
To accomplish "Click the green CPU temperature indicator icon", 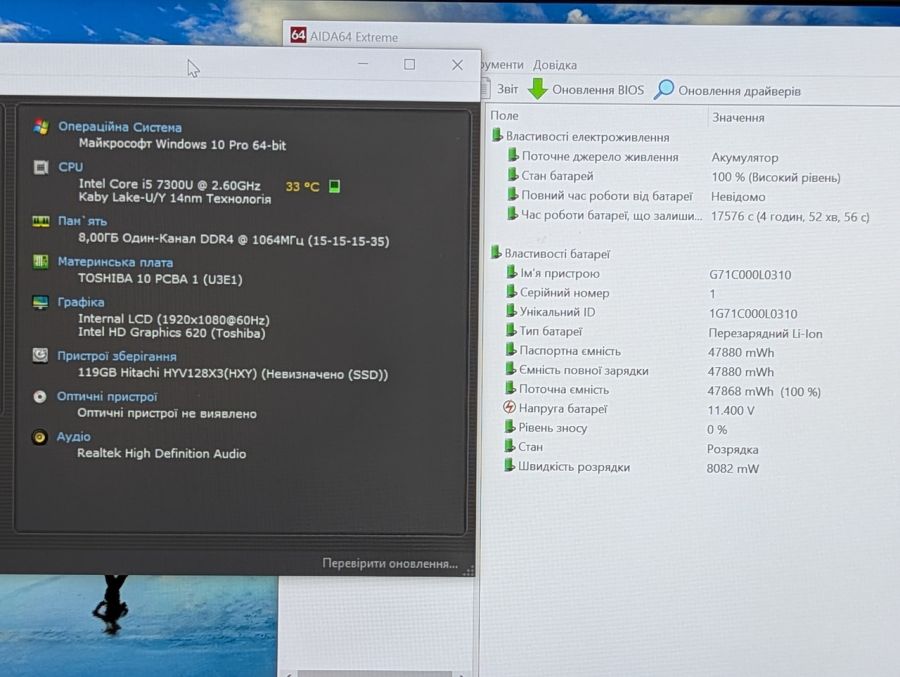I will point(334,186).
